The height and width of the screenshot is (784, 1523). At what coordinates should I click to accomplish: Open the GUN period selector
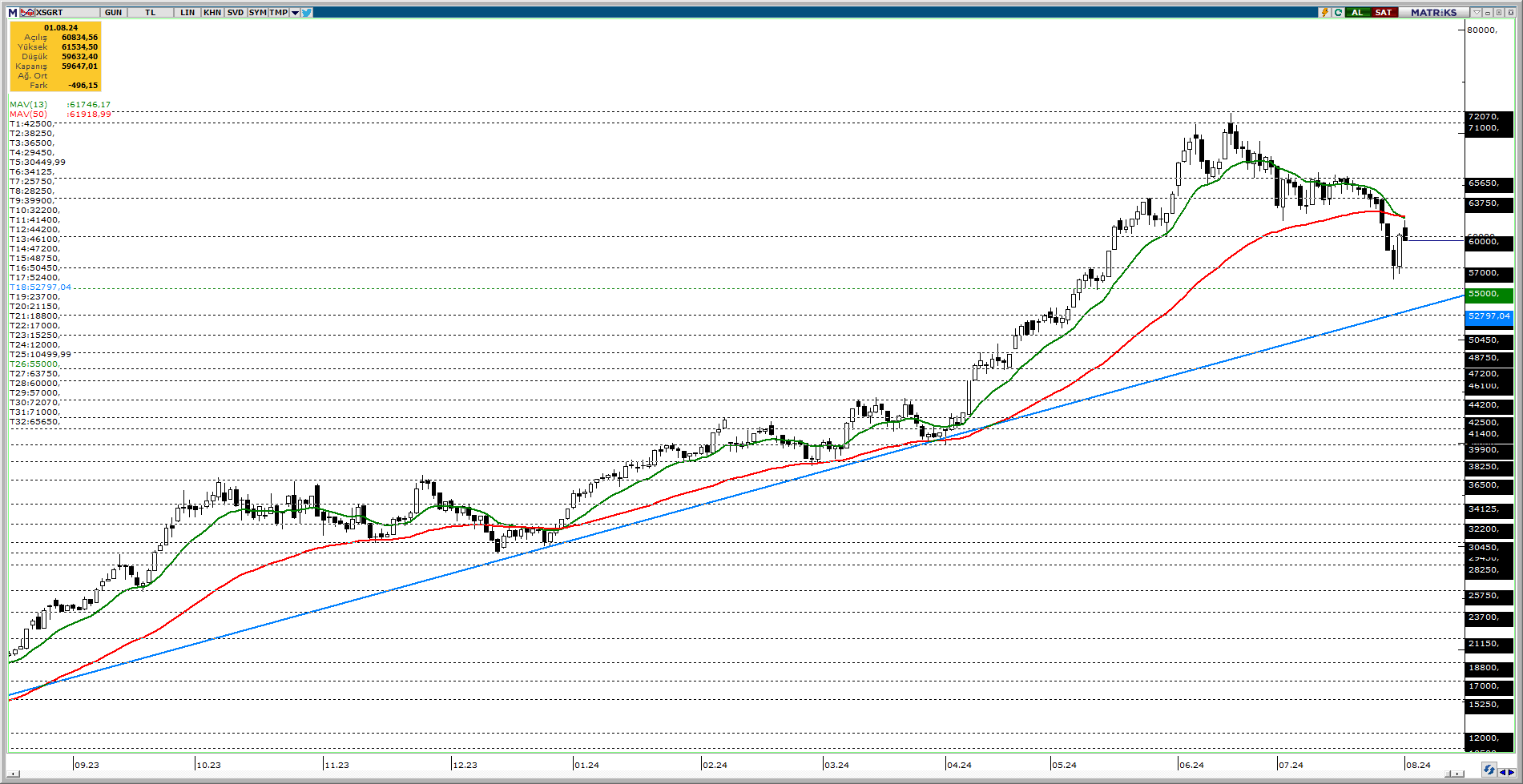coord(114,12)
